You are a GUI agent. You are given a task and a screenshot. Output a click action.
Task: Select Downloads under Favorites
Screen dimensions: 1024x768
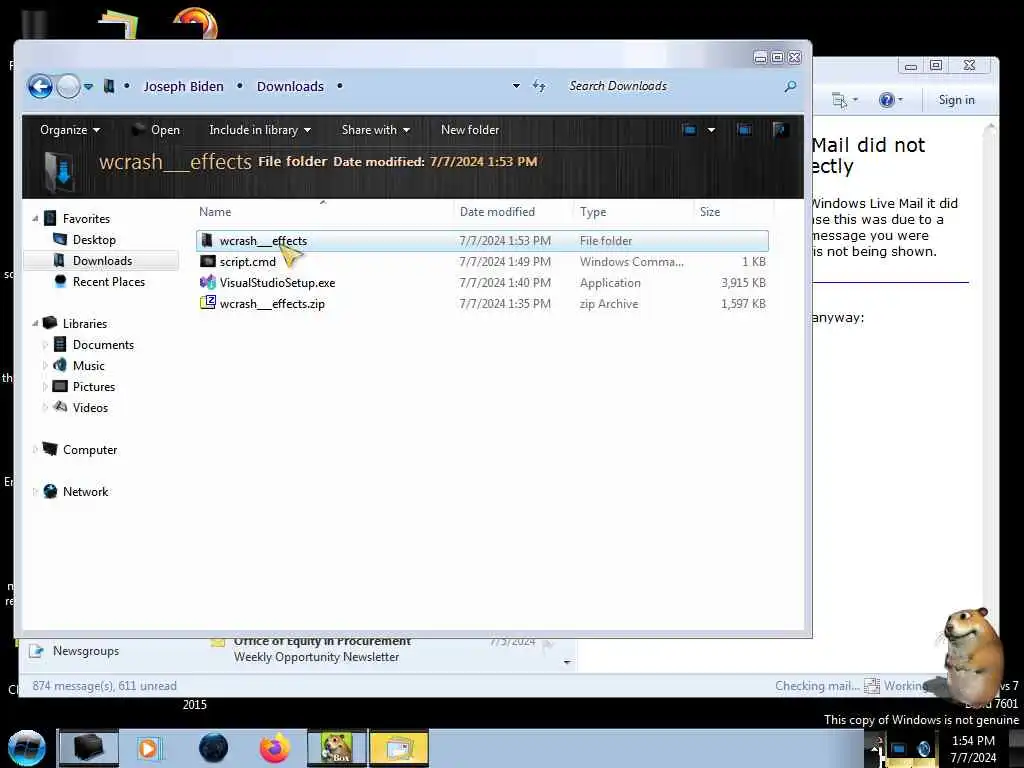[x=102, y=261]
